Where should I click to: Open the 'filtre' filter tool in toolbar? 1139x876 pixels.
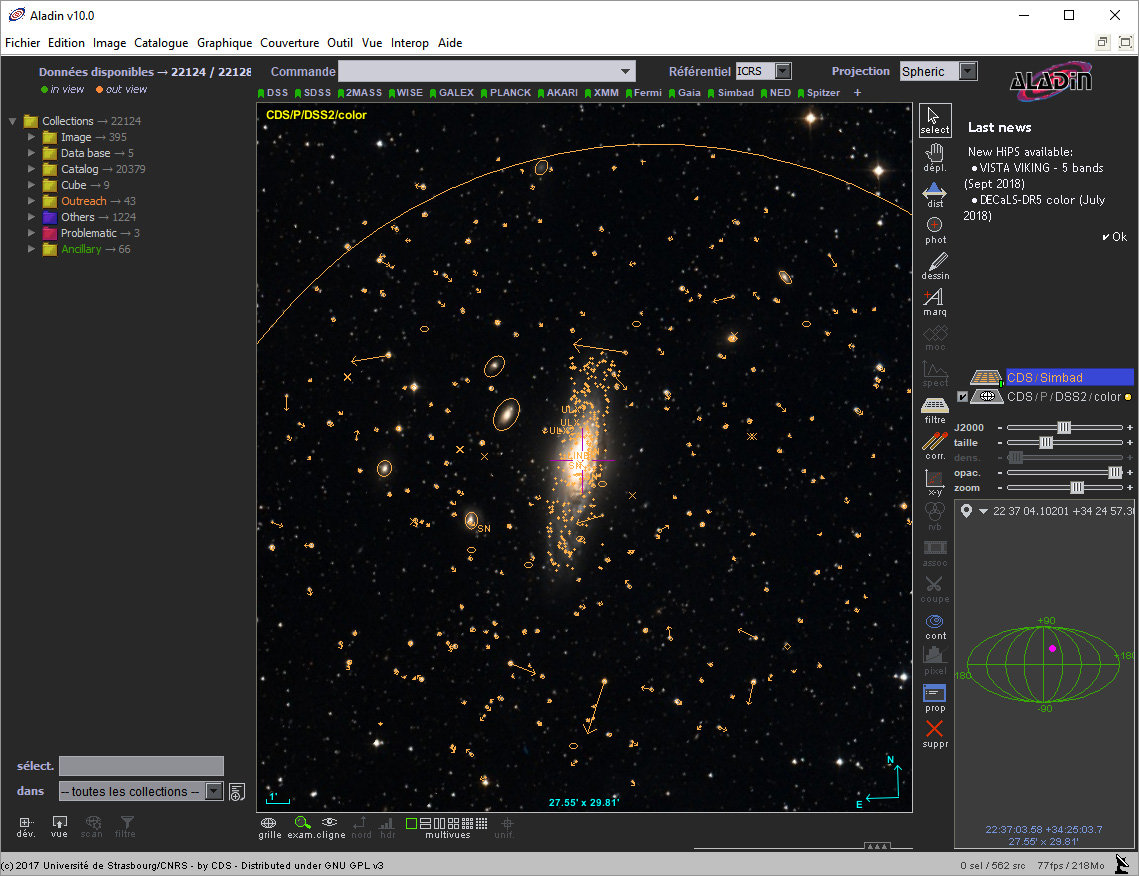point(934,409)
